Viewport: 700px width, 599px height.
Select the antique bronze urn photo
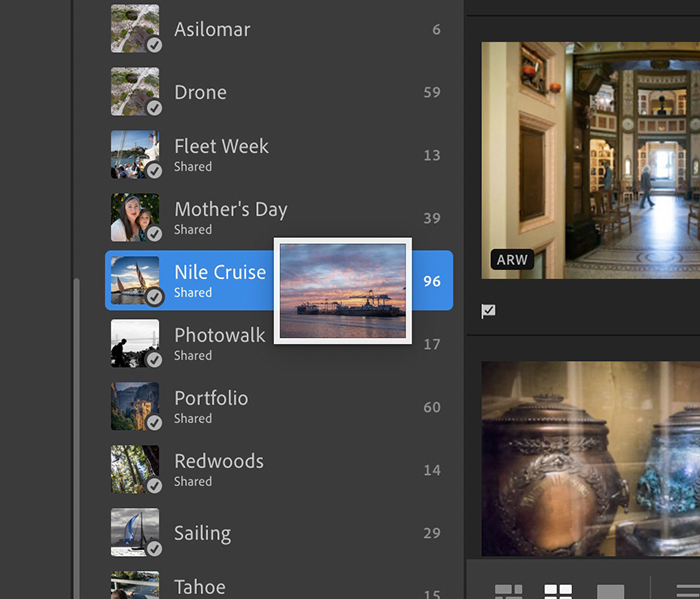click(591, 459)
